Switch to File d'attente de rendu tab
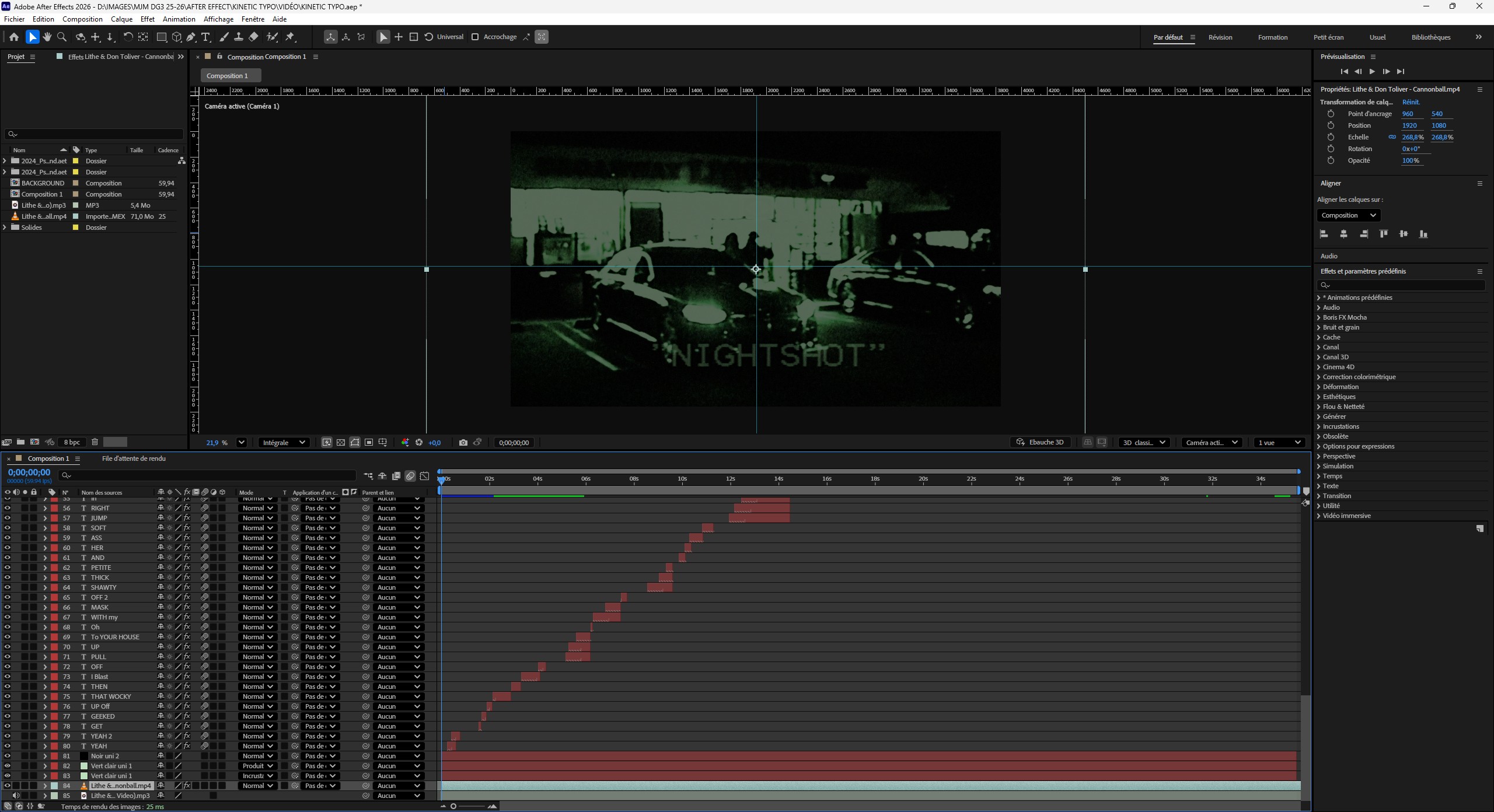The image size is (1494, 812). [134, 459]
